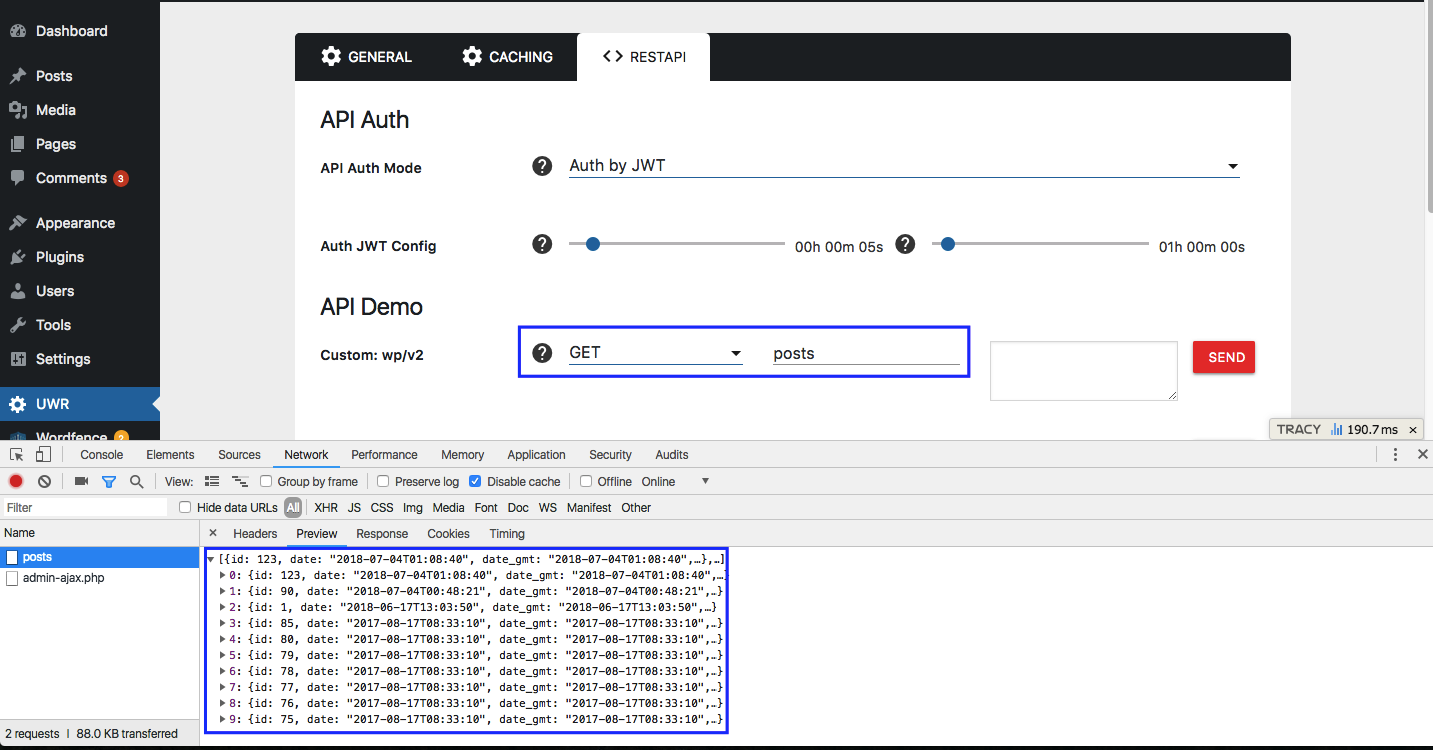Screen dimensions: 1433x750
Task: Open the Auth by JWT dropdown
Action: (904, 166)
